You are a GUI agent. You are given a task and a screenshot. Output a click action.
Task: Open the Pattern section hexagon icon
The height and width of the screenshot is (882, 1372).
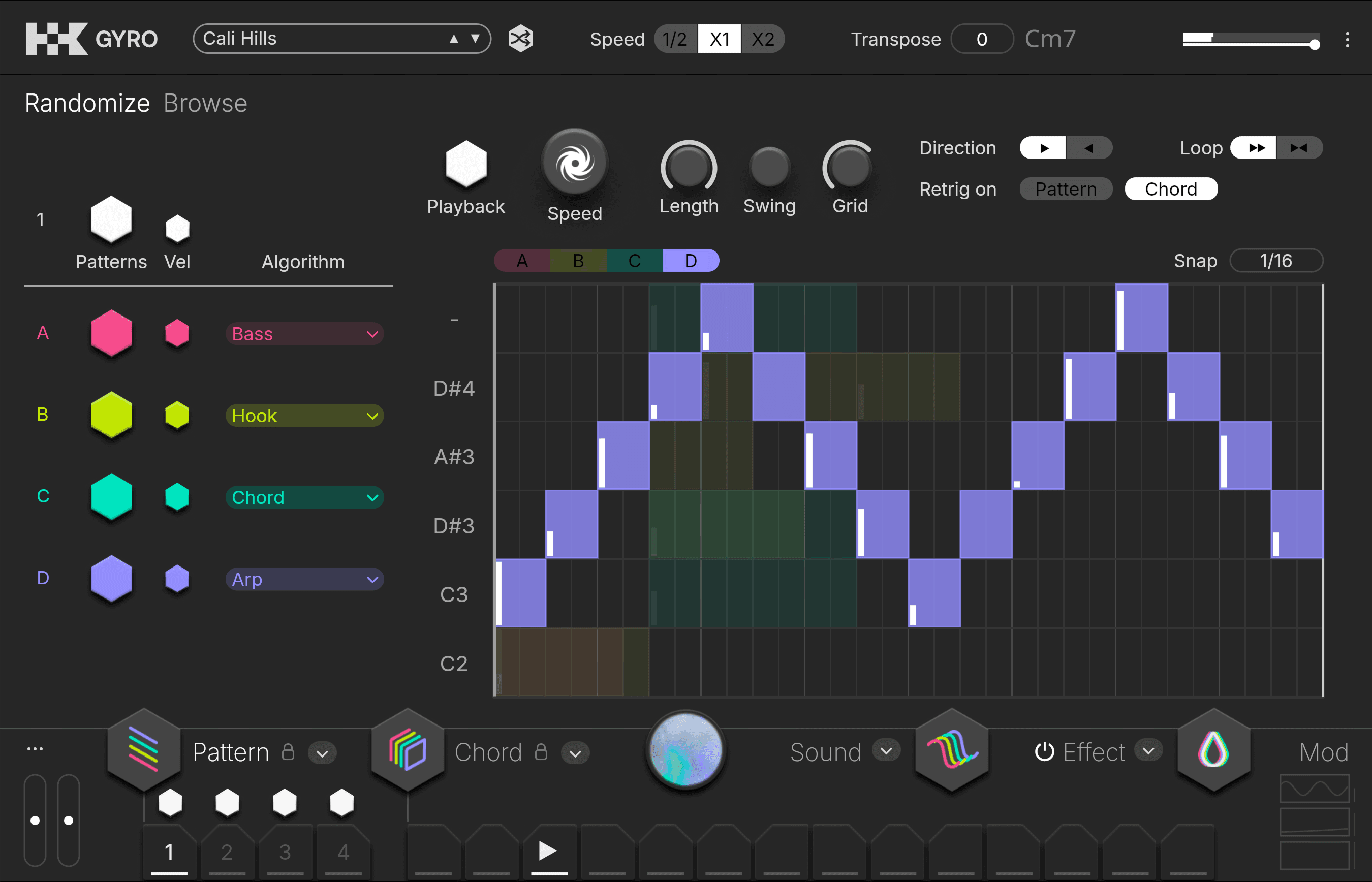coord(144,750)
